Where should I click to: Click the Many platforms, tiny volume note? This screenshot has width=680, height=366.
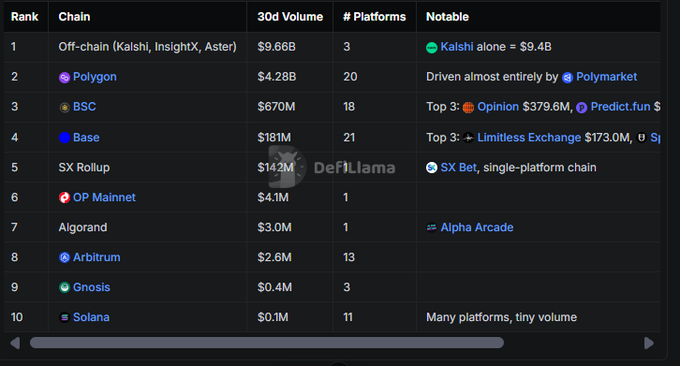(501, 317)
